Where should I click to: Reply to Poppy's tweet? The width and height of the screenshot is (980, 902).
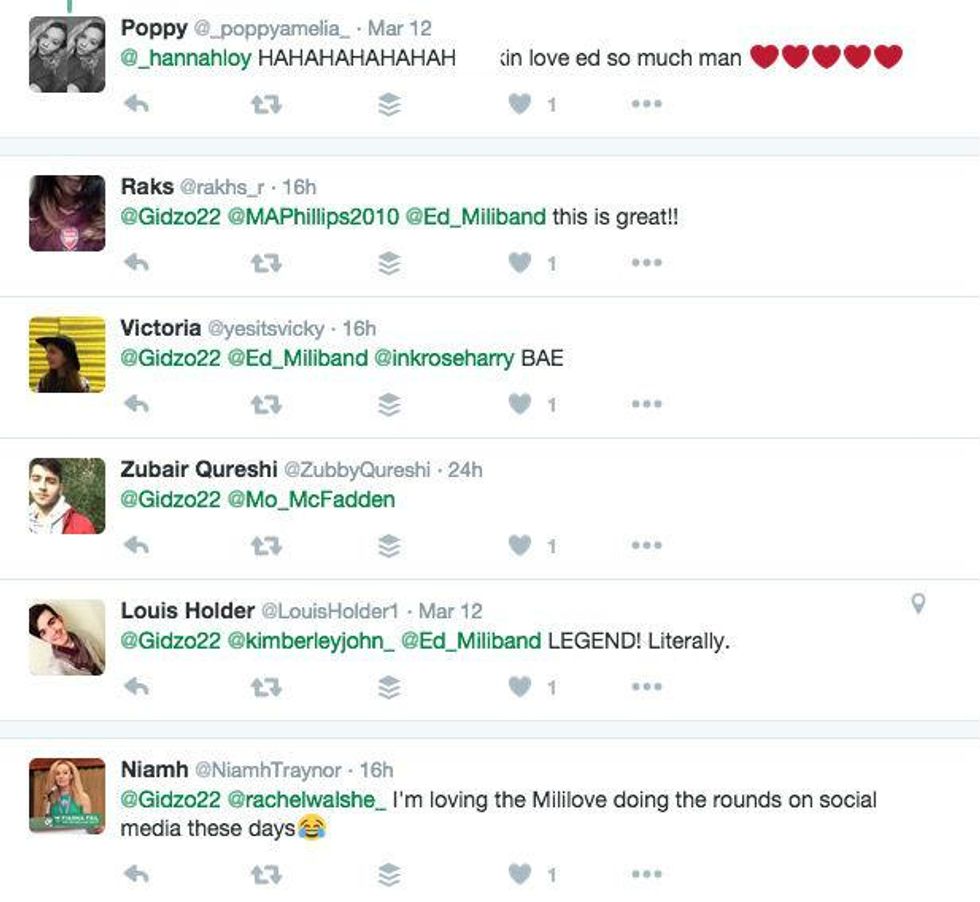(136, 104)
